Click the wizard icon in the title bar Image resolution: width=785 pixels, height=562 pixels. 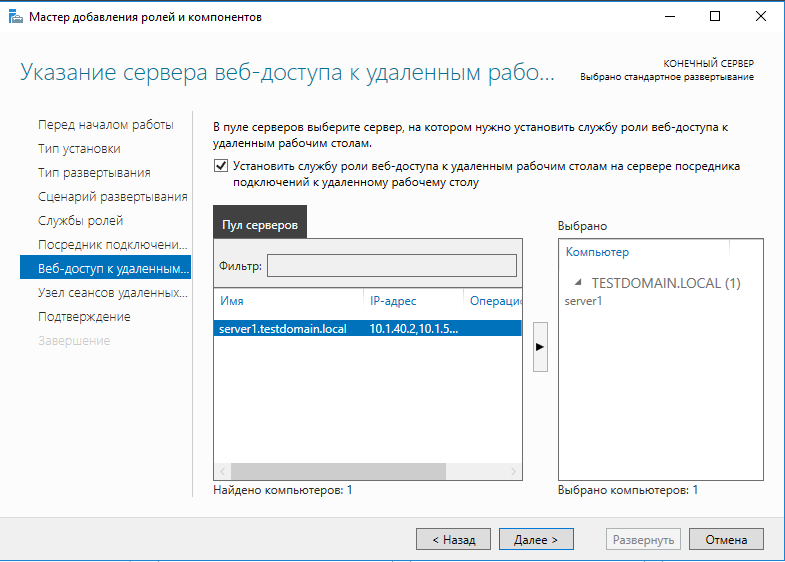[x=15, y=17]
